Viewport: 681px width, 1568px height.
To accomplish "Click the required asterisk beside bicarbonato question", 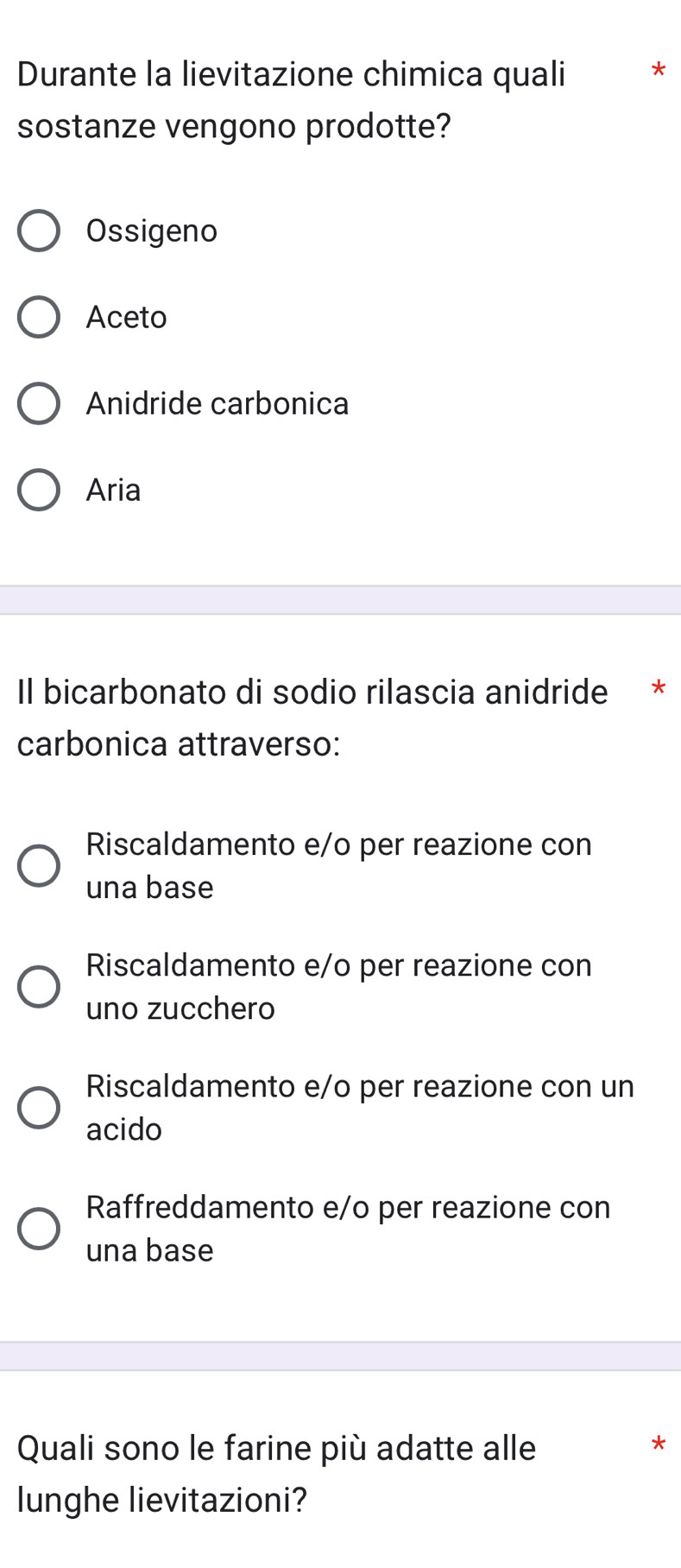I will [659, 689].
